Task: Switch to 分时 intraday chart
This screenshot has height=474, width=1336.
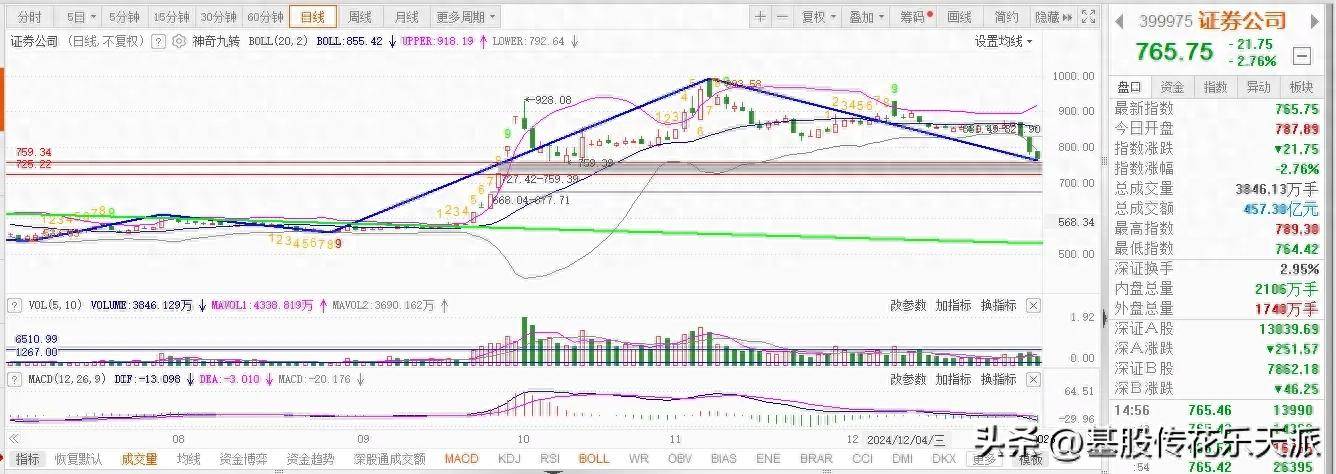Action: [29, 17]
